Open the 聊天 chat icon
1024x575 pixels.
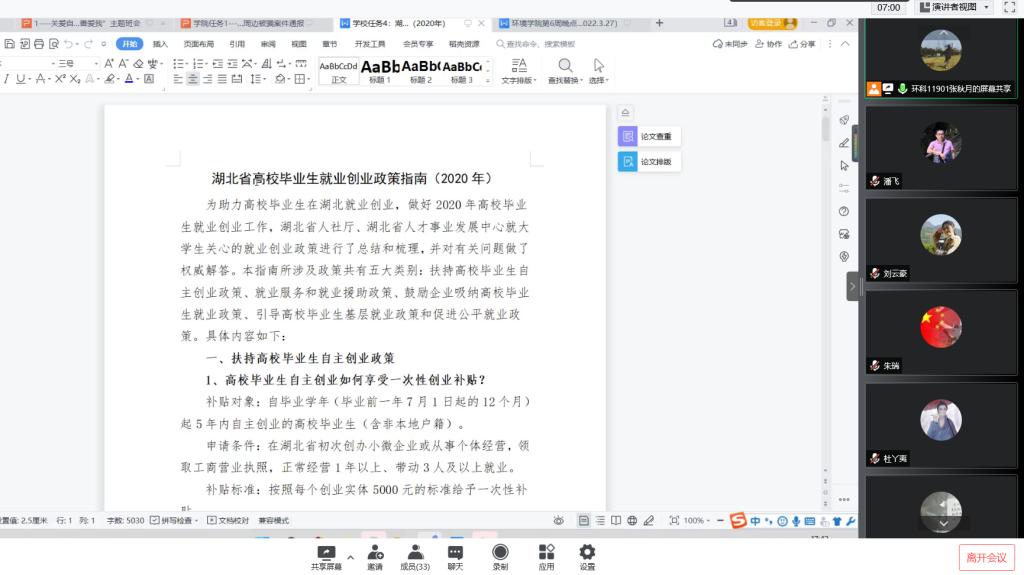coord(455,552)
